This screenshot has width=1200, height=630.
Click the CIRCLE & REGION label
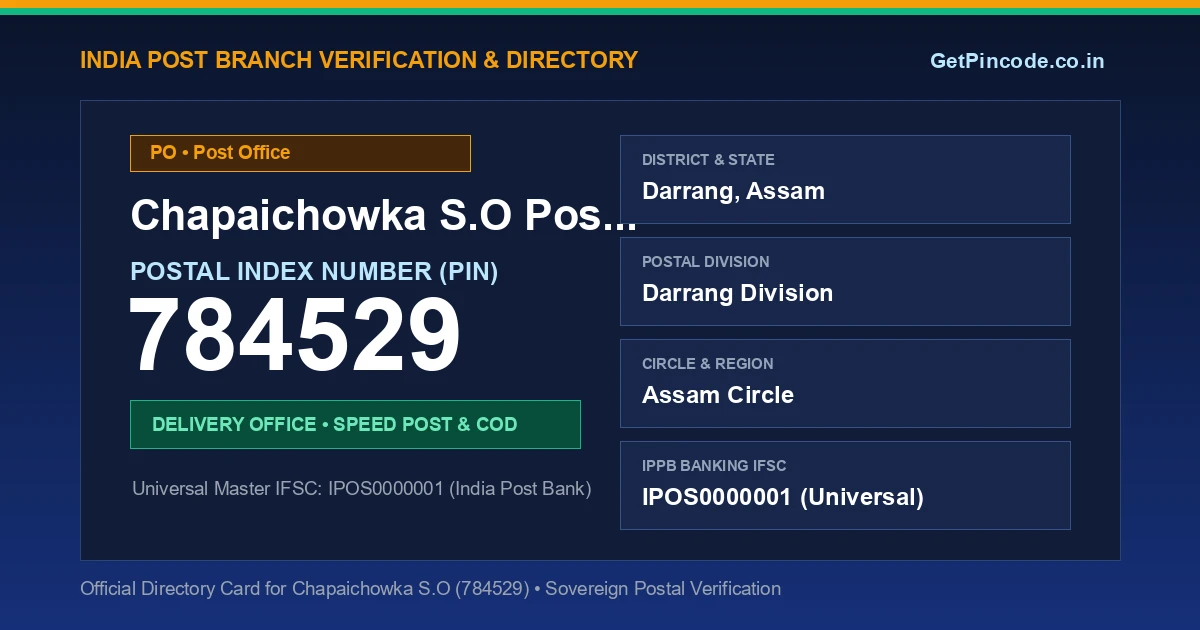coord(708,364)
